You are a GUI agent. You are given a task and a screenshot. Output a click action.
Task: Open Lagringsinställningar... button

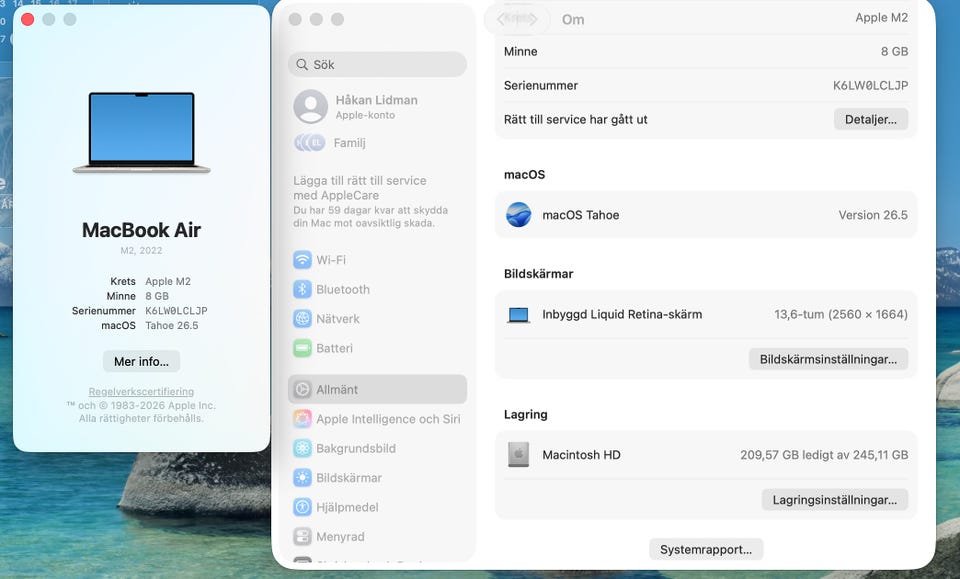click(834, 500)
